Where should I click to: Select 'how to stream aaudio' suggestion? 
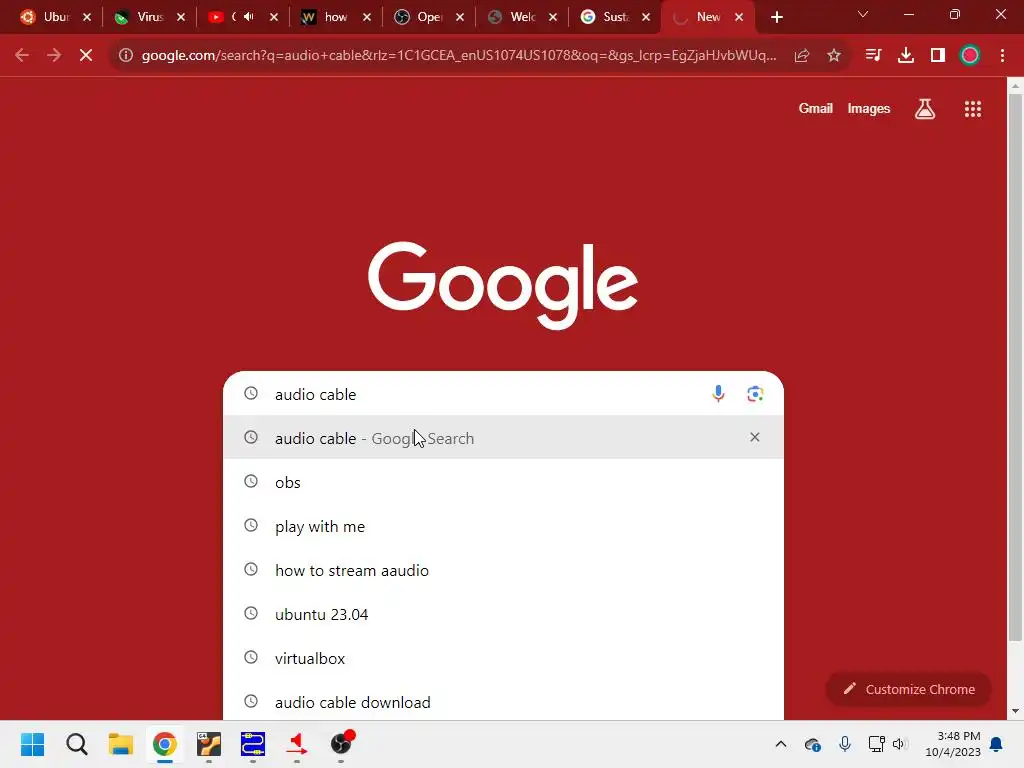click(x=503, y=570)
